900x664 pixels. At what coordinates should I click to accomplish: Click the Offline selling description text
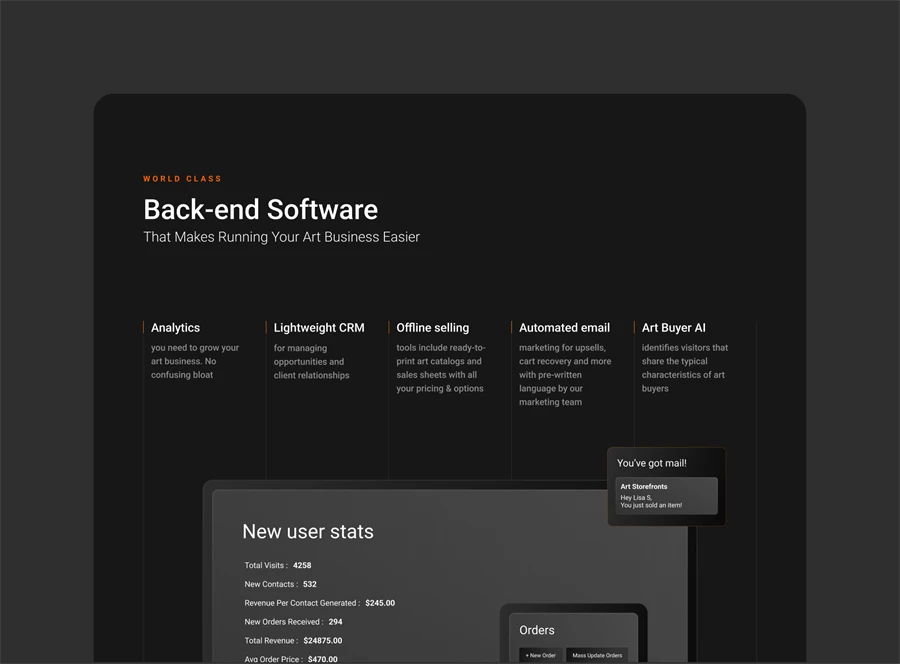441,368
